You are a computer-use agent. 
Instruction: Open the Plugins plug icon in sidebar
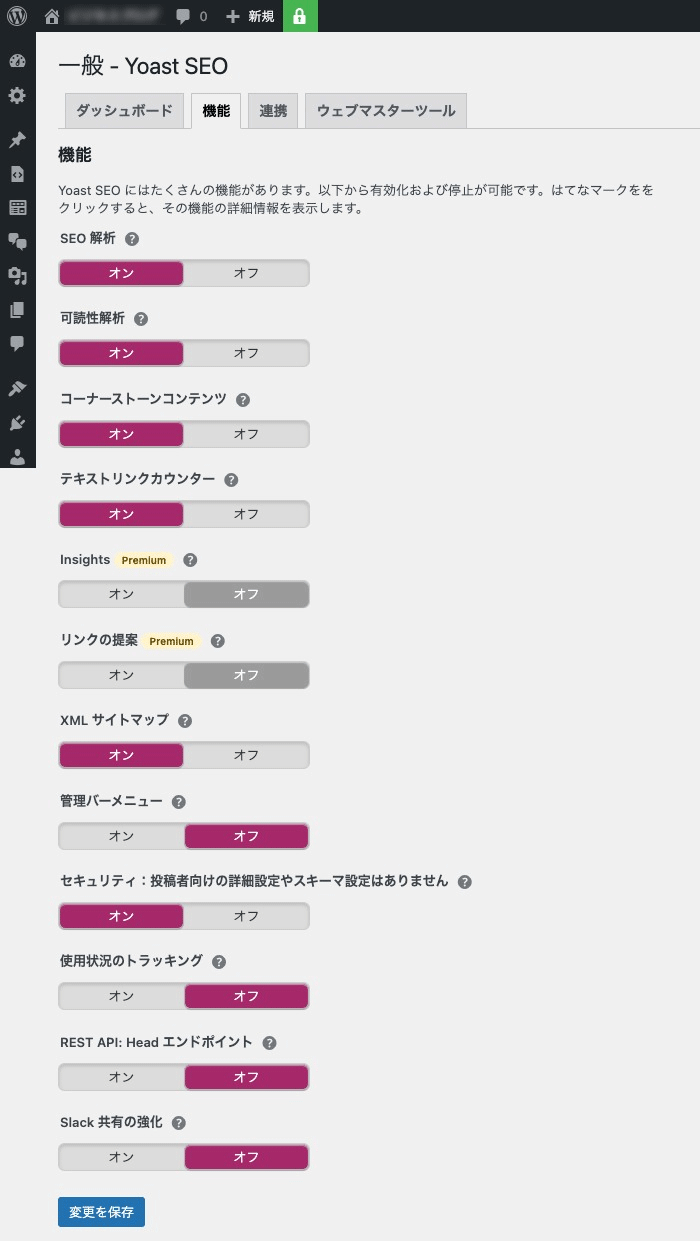[17, 422]
